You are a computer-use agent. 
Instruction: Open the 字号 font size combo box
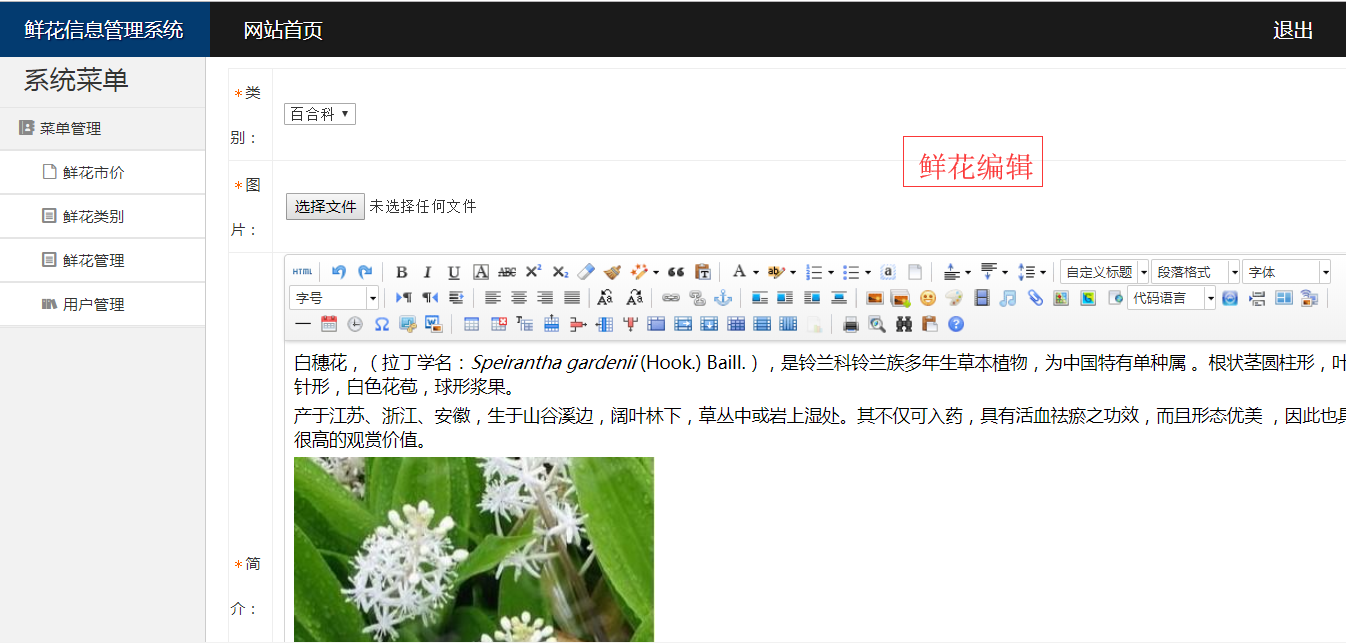click(334, 297)
